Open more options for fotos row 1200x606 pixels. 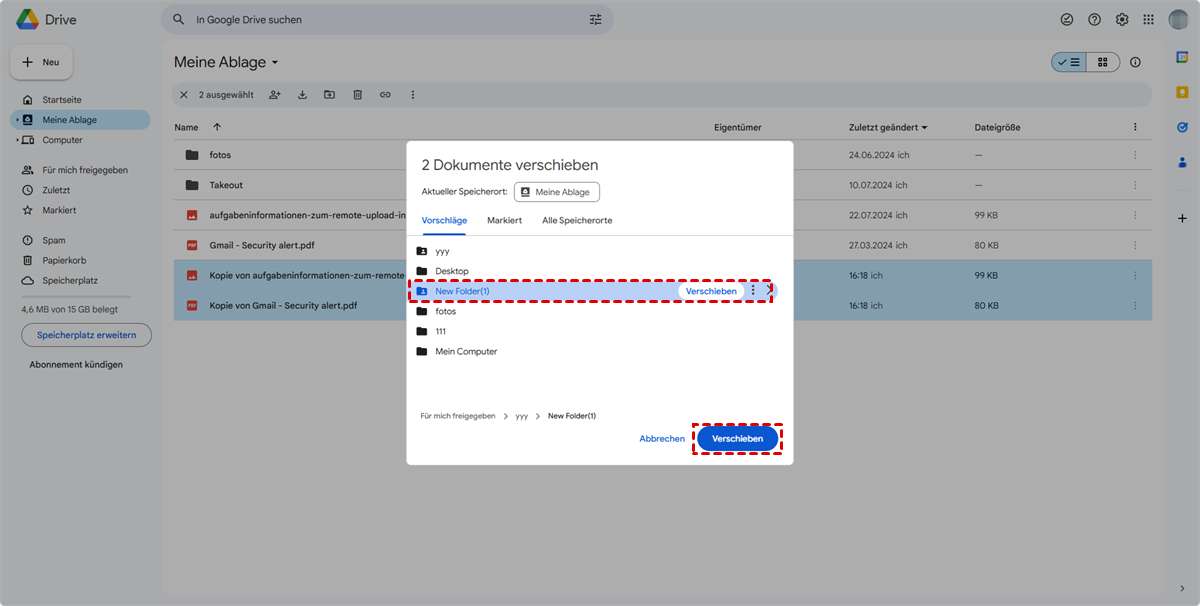coord(1134,155)
